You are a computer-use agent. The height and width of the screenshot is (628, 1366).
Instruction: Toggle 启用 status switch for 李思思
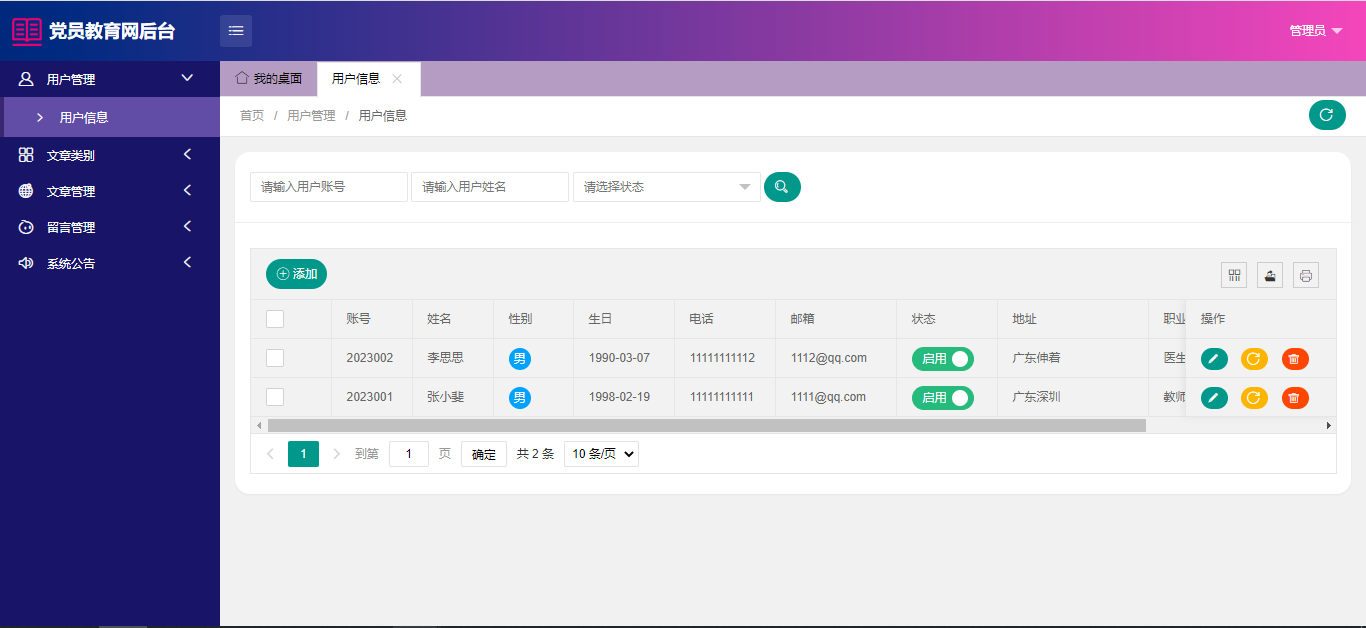click(x=943, y=359)
